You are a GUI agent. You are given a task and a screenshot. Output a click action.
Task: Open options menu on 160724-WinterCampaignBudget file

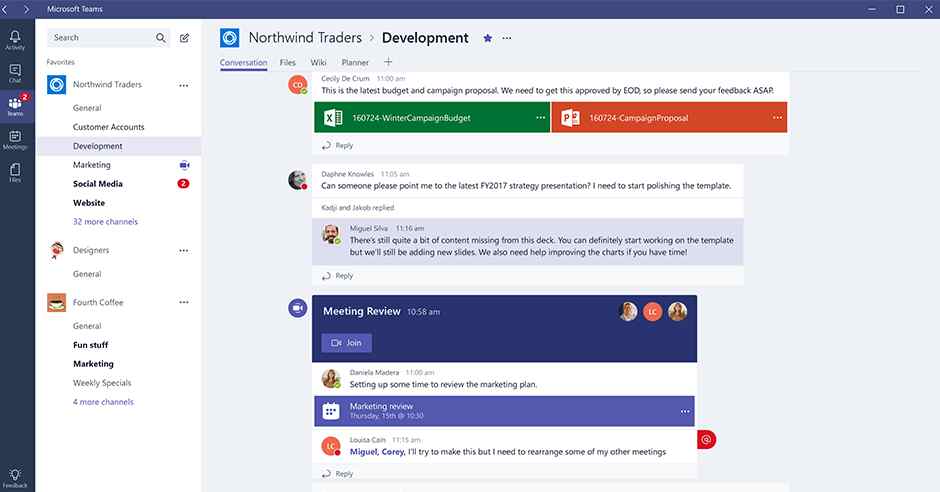(540, 118)
